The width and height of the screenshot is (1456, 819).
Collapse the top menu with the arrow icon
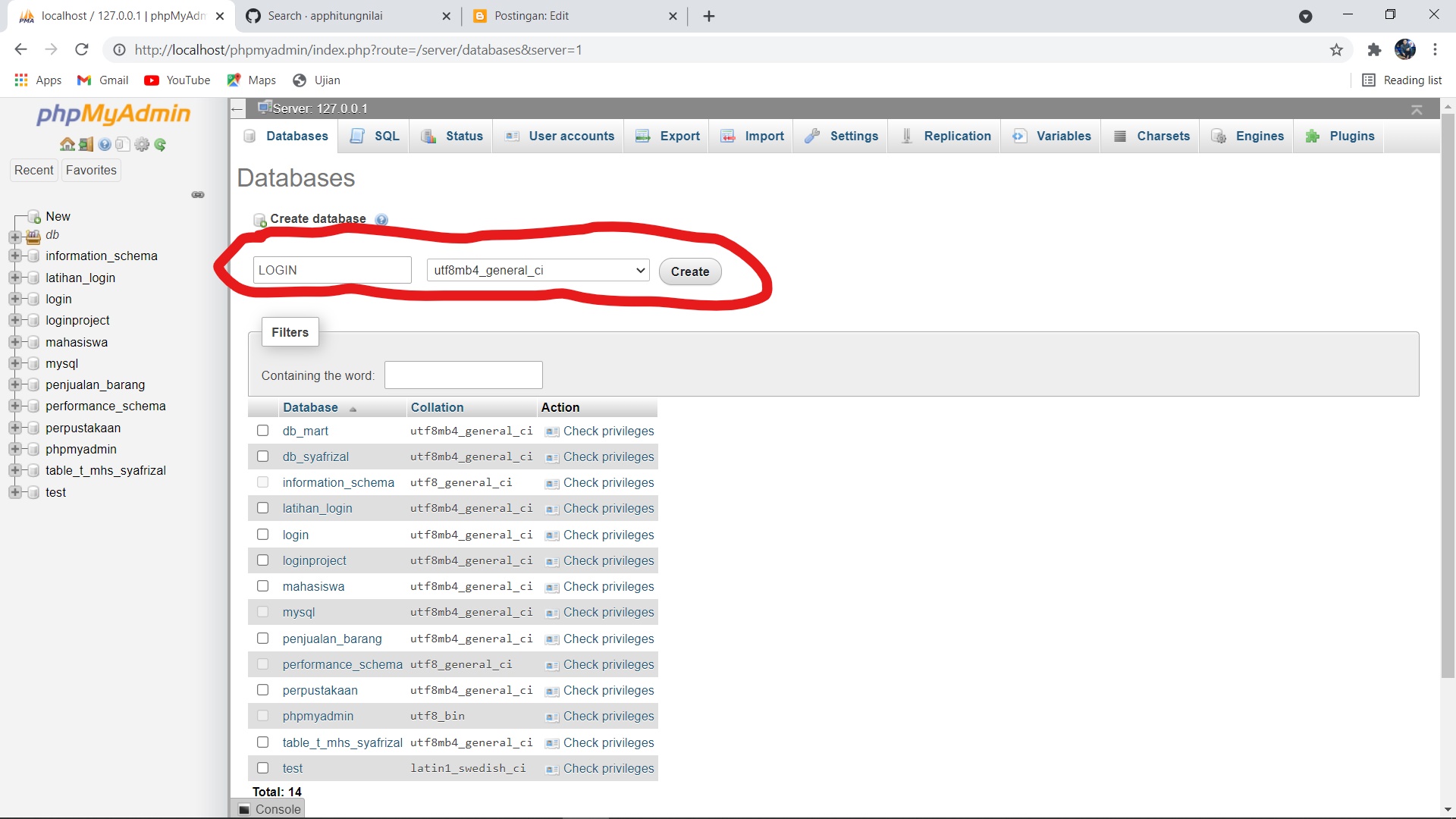tap(1417, 108)
